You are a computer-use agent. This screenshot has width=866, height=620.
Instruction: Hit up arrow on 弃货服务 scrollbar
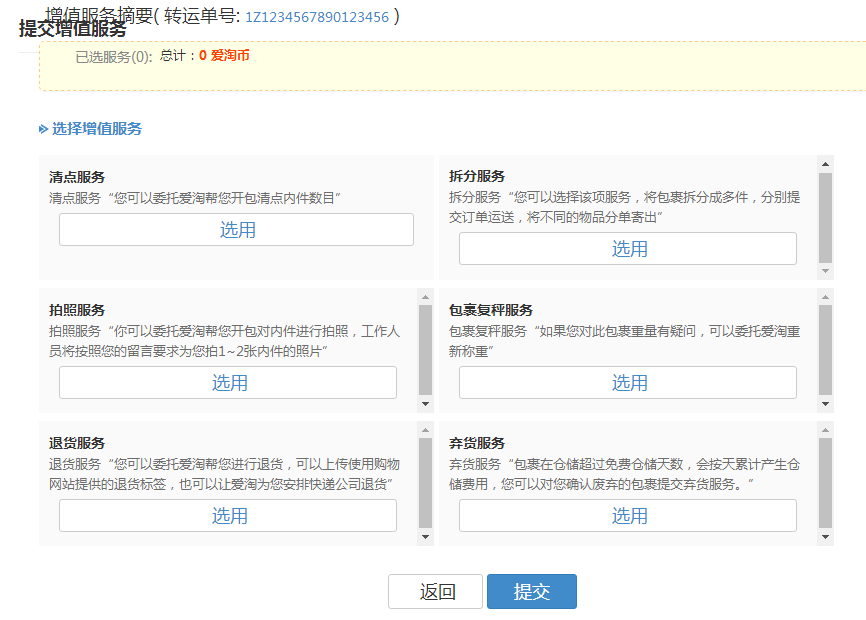point(825,430)
